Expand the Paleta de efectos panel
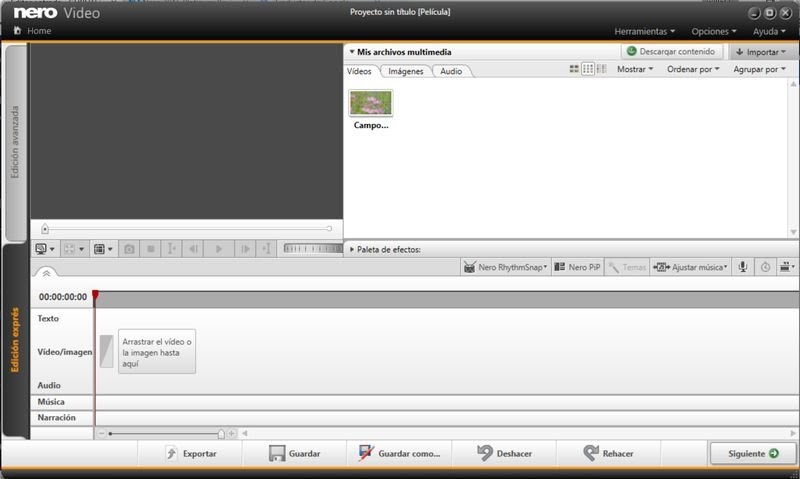Screen dimensions: 800x479 click(352, 249)
